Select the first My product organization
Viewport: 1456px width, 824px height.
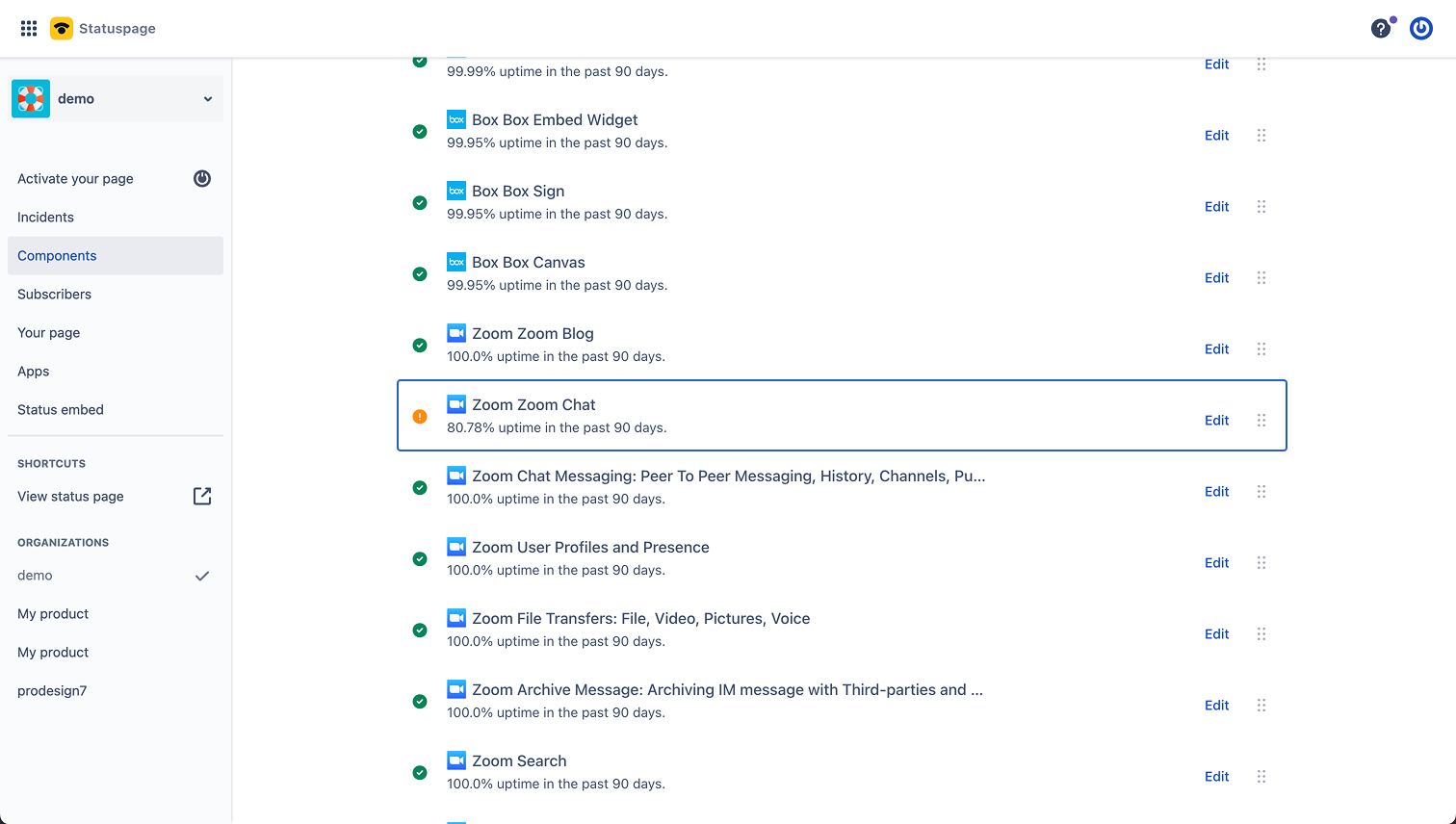[x=116, y=614]
